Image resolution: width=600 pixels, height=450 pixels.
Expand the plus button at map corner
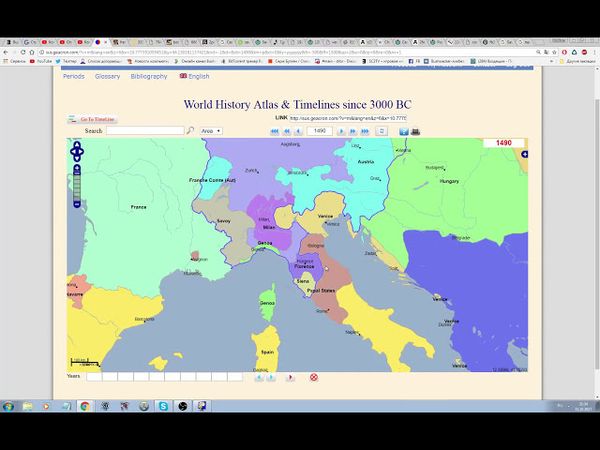click(525, 154)
